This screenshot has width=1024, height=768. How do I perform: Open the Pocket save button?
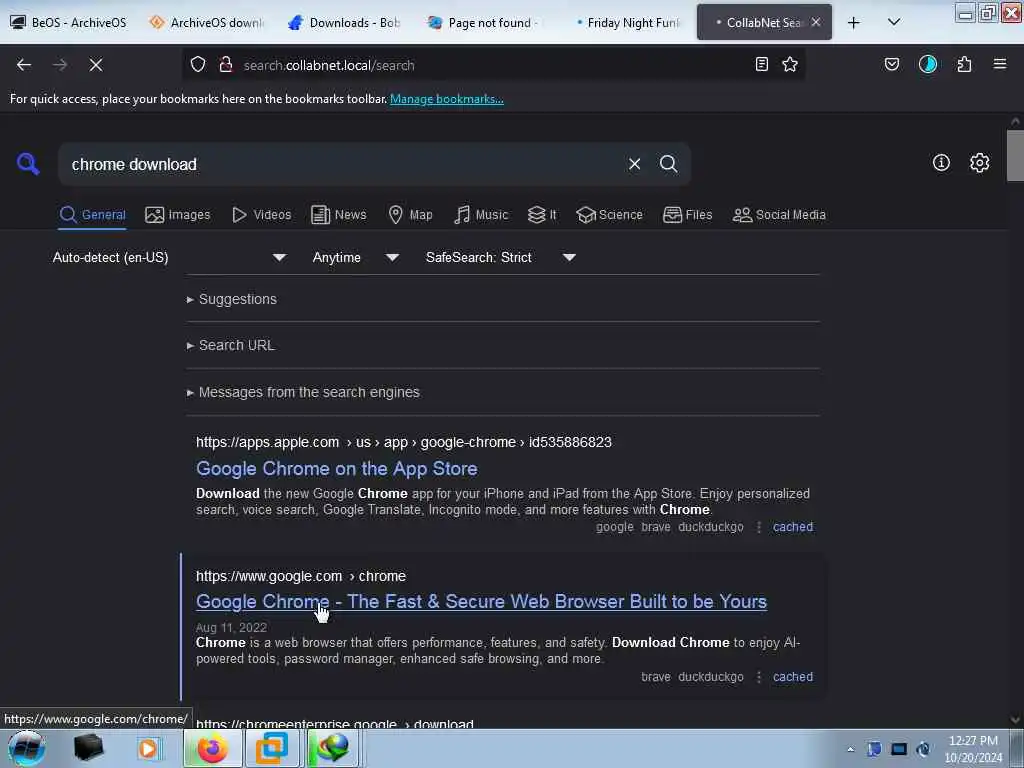[891, 65]
